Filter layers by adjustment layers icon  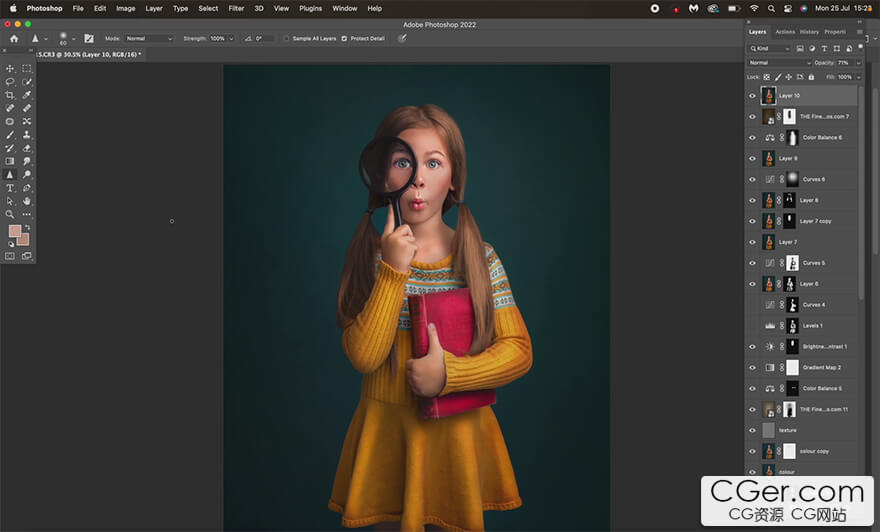[812, 49]
